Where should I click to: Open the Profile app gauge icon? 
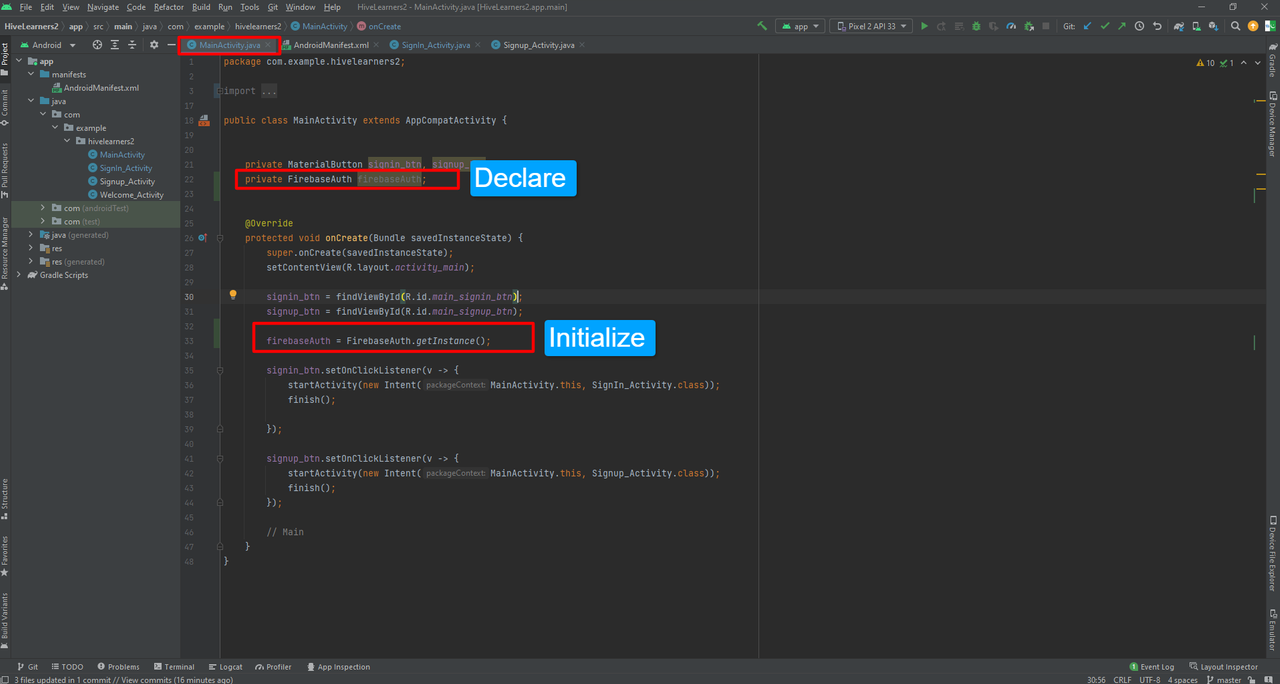[1010, 26]
